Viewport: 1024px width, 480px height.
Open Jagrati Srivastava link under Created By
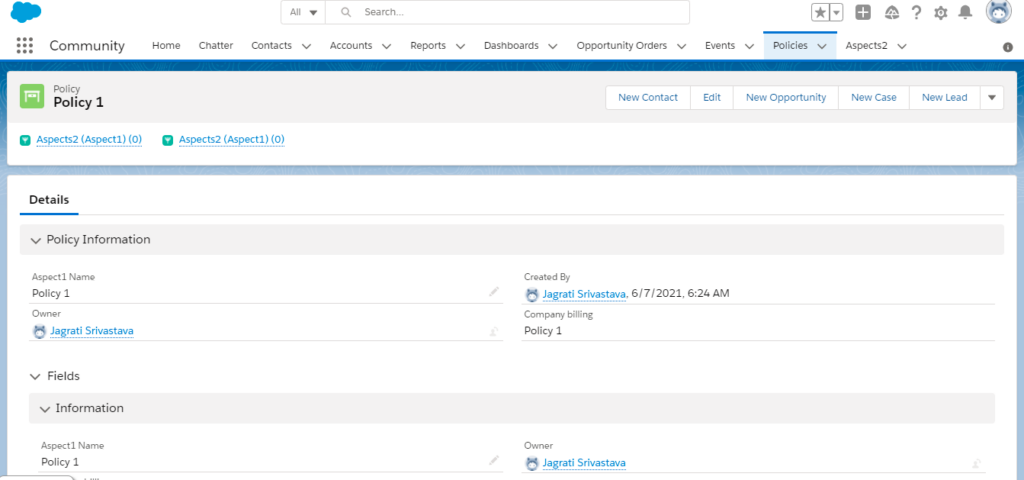click(x=584, y=294)
